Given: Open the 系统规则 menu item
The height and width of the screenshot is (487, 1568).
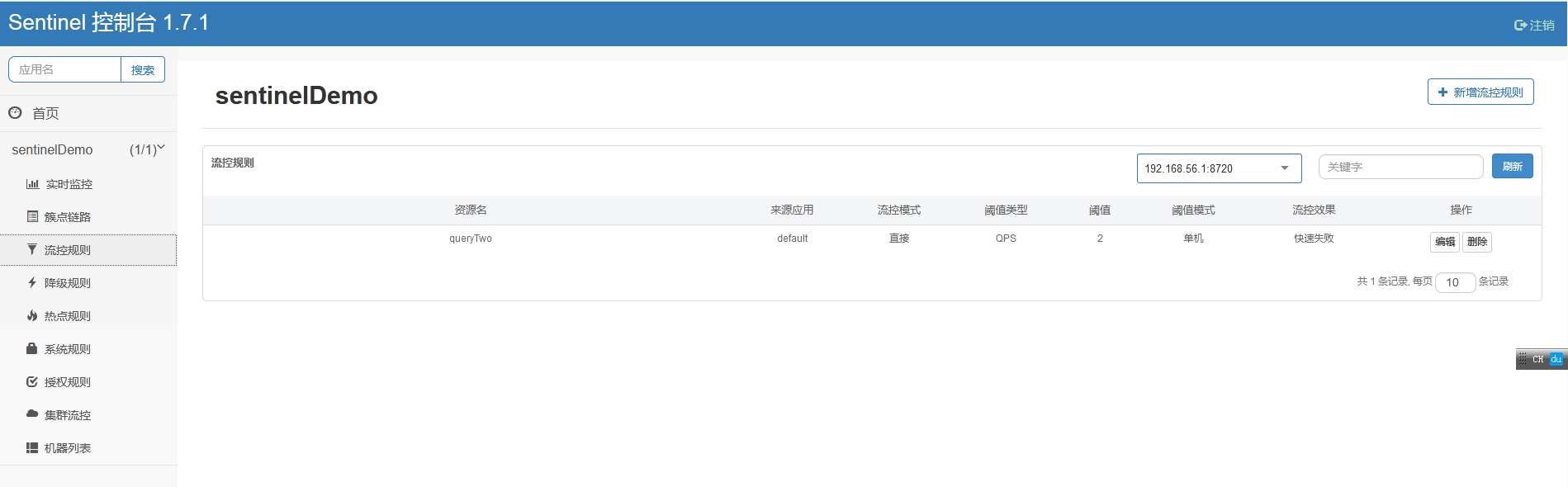Looking at the screenshot, I should (88, 349).
